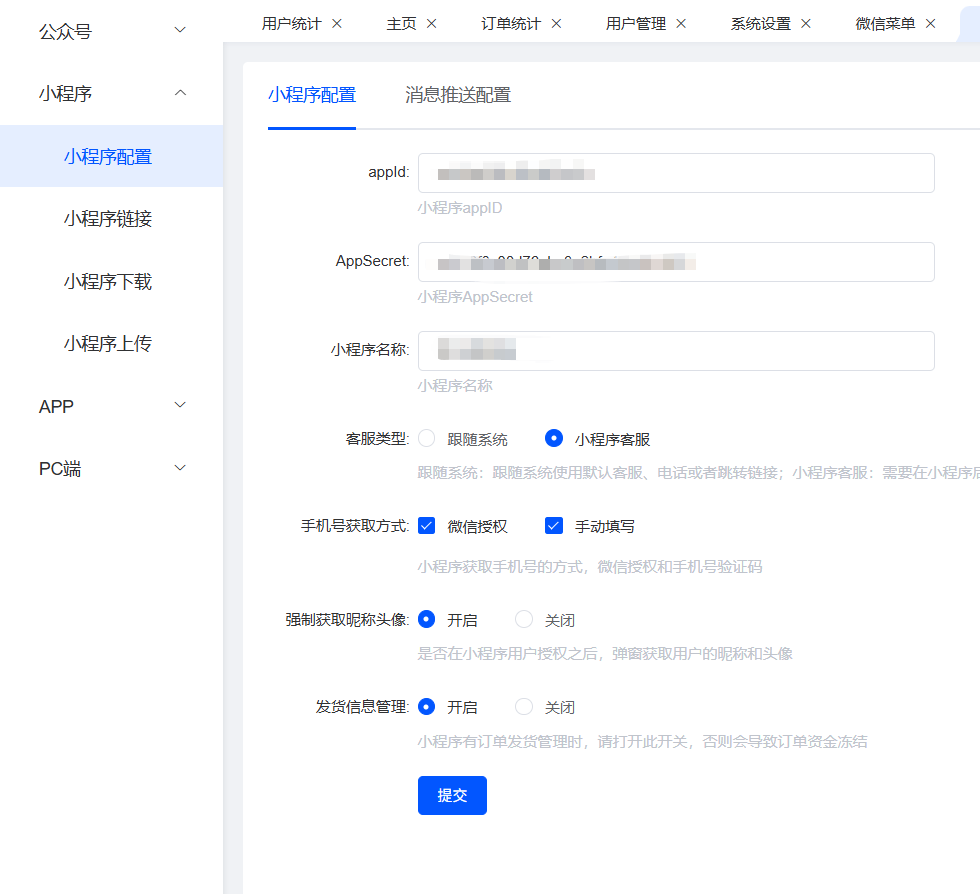Screen dimensions: 980x894
Task: Uncheck the 微信授权 checkbox
Action: (427, 526)
